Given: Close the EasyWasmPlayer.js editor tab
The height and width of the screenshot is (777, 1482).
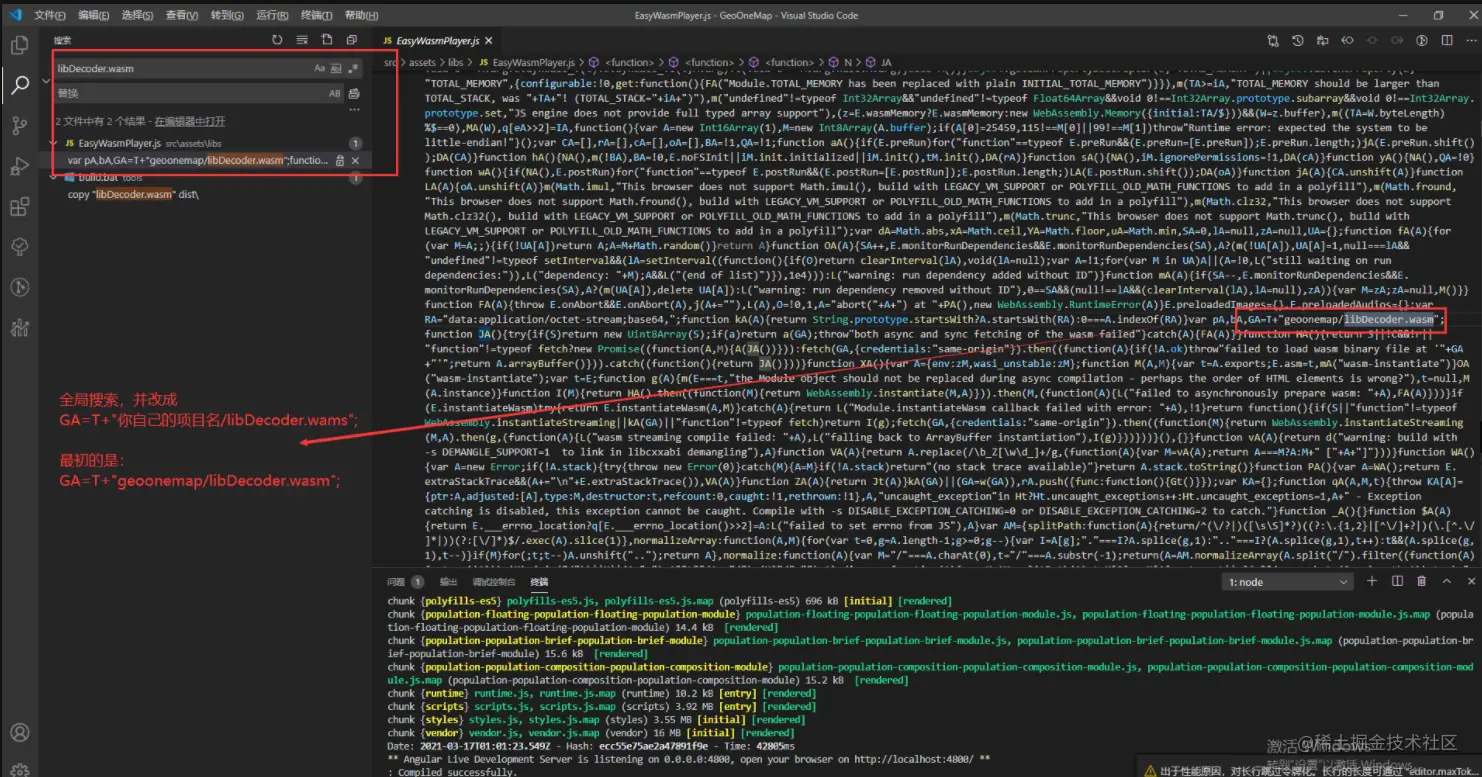Looking at the screenshot, I should pyautogui.click(x=490, y=41).
